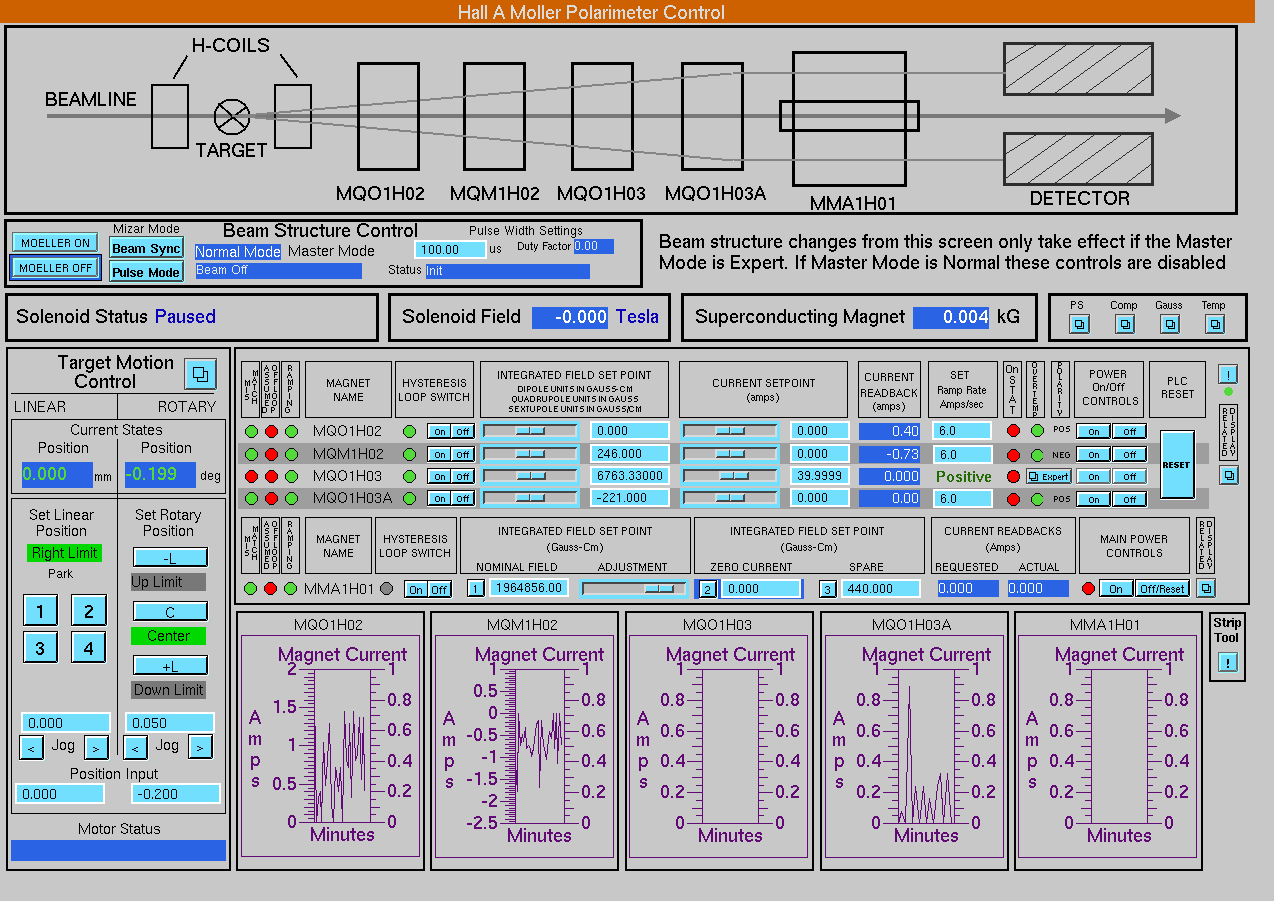Screen dimensions: 1274x901
Task: Turn MMA1H01 main power On
Action: tap(1116, 589)
